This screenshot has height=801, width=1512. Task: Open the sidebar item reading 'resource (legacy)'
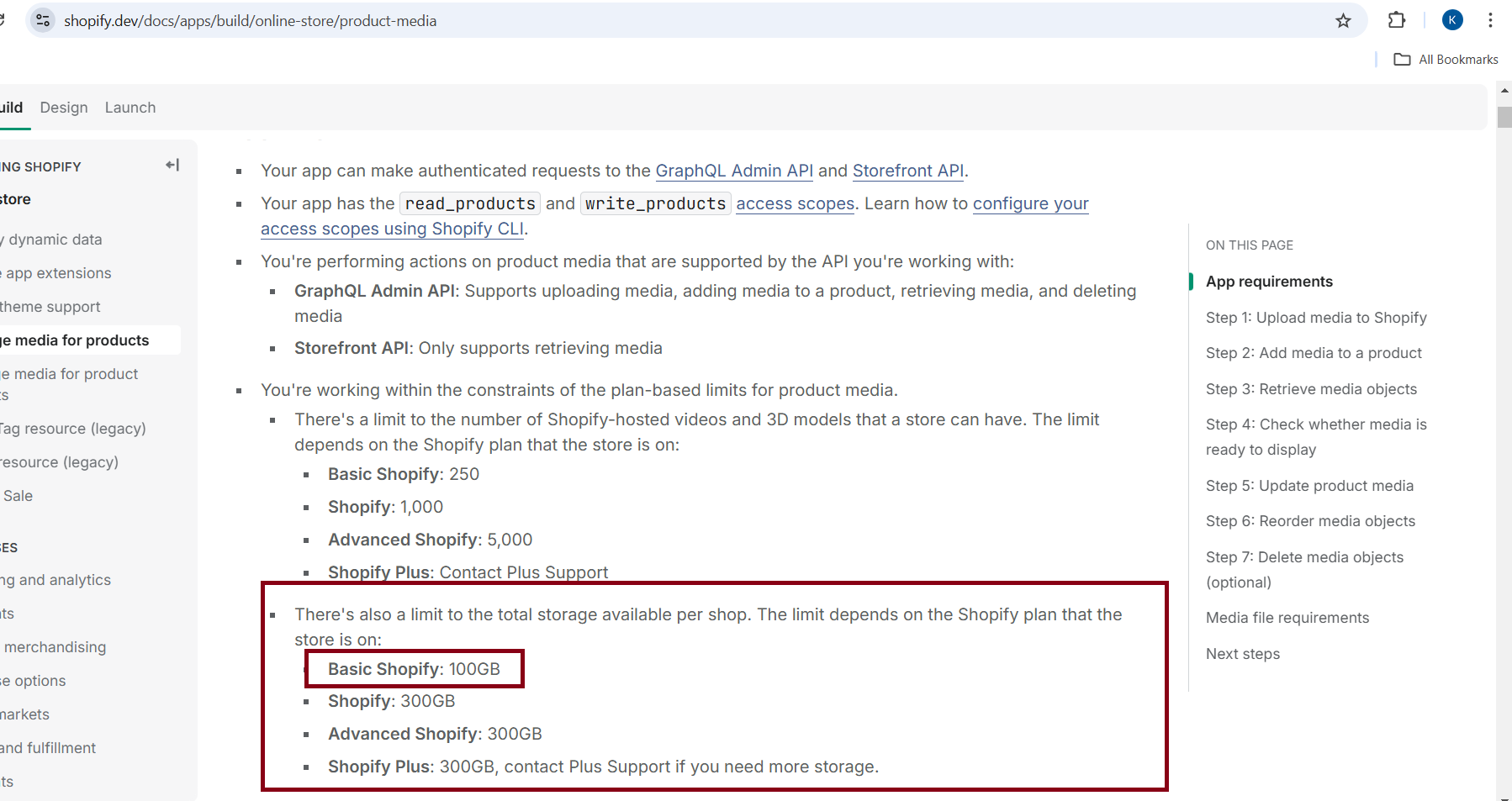(x=60, y=462)
